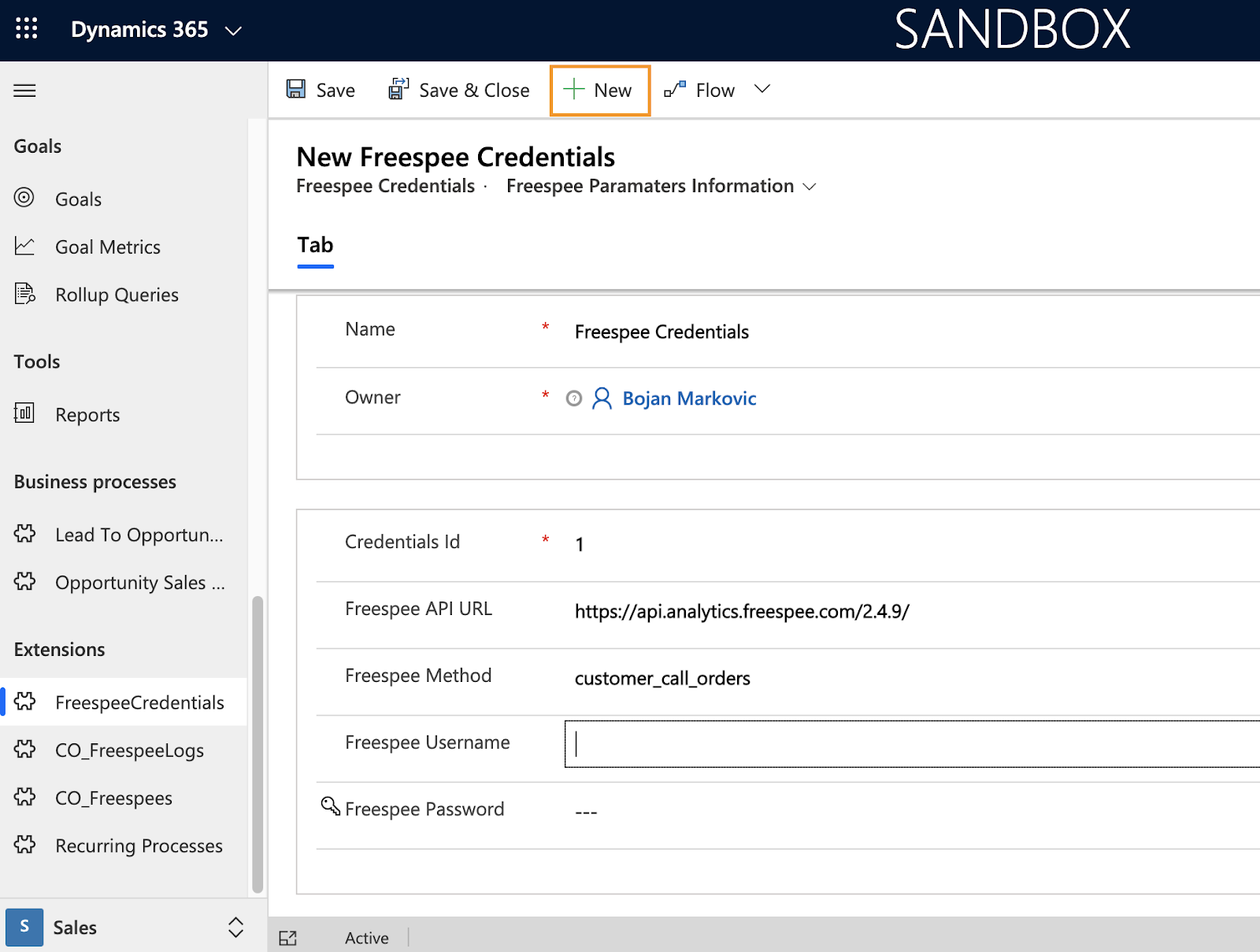Click the Save & Close icon
The height and width of the screenshot is (952, 1260).
tap(398, 89)
